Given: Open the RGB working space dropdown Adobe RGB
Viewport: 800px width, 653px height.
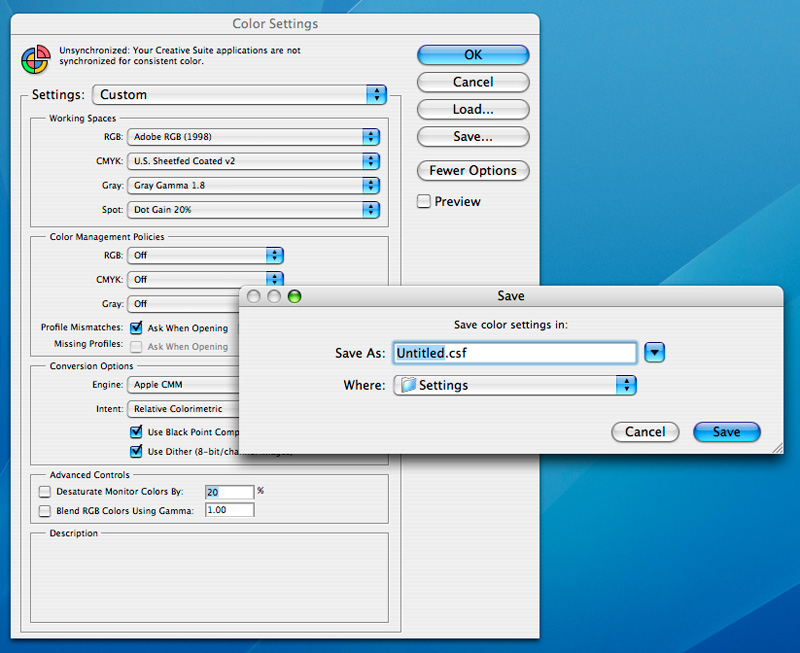Looking at the screenshot, I should tap(253, 137).
